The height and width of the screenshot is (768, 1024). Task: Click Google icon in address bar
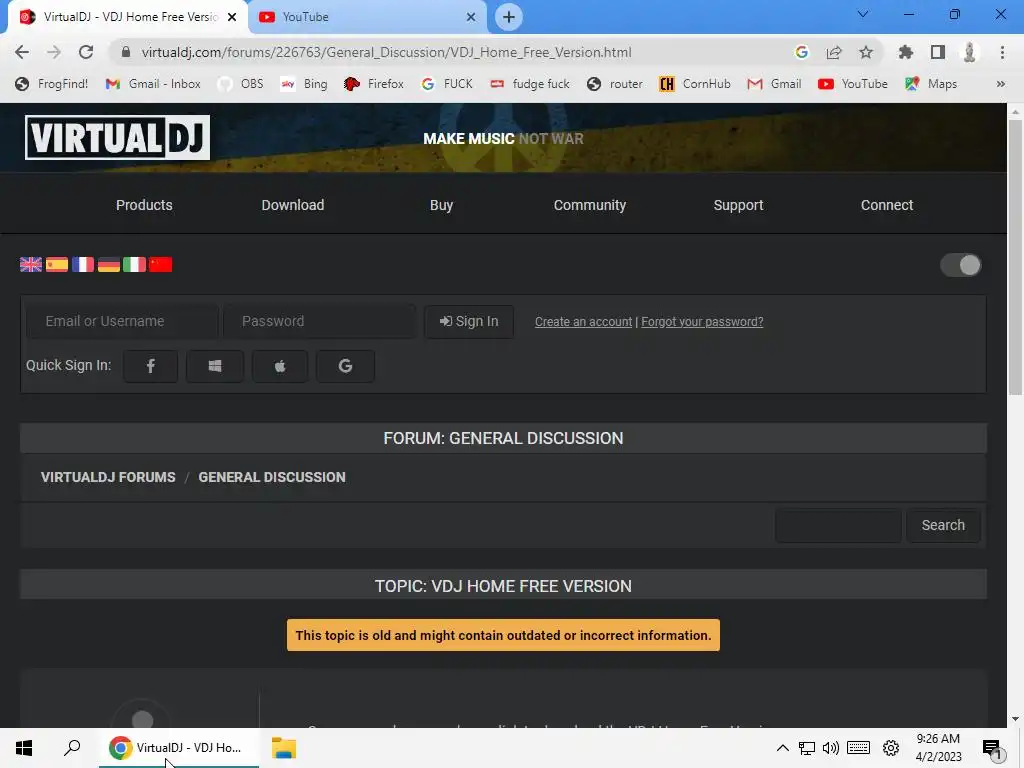pos(802,52)
